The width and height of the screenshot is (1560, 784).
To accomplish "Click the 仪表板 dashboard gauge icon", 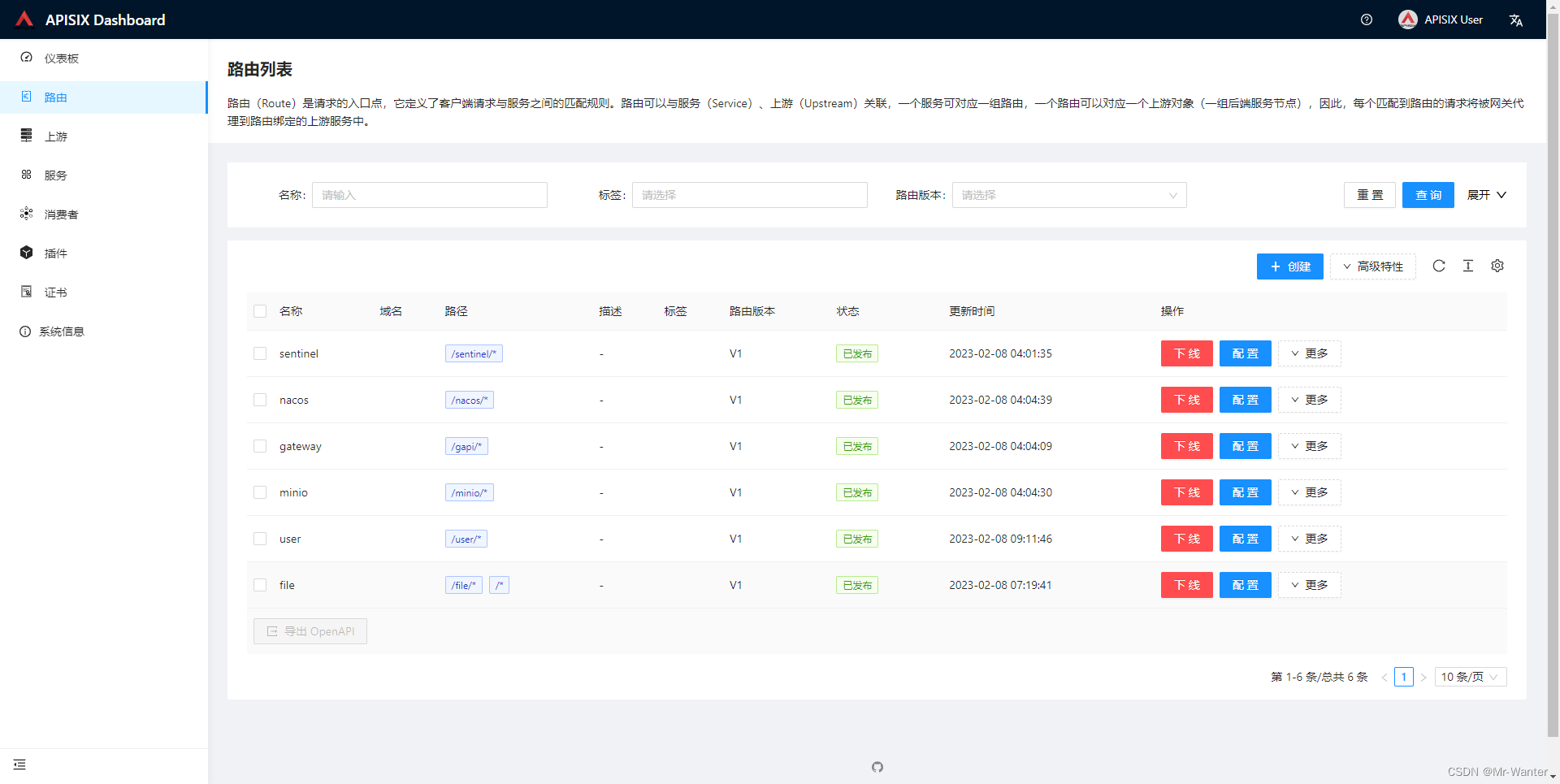I will coord(26,58).
